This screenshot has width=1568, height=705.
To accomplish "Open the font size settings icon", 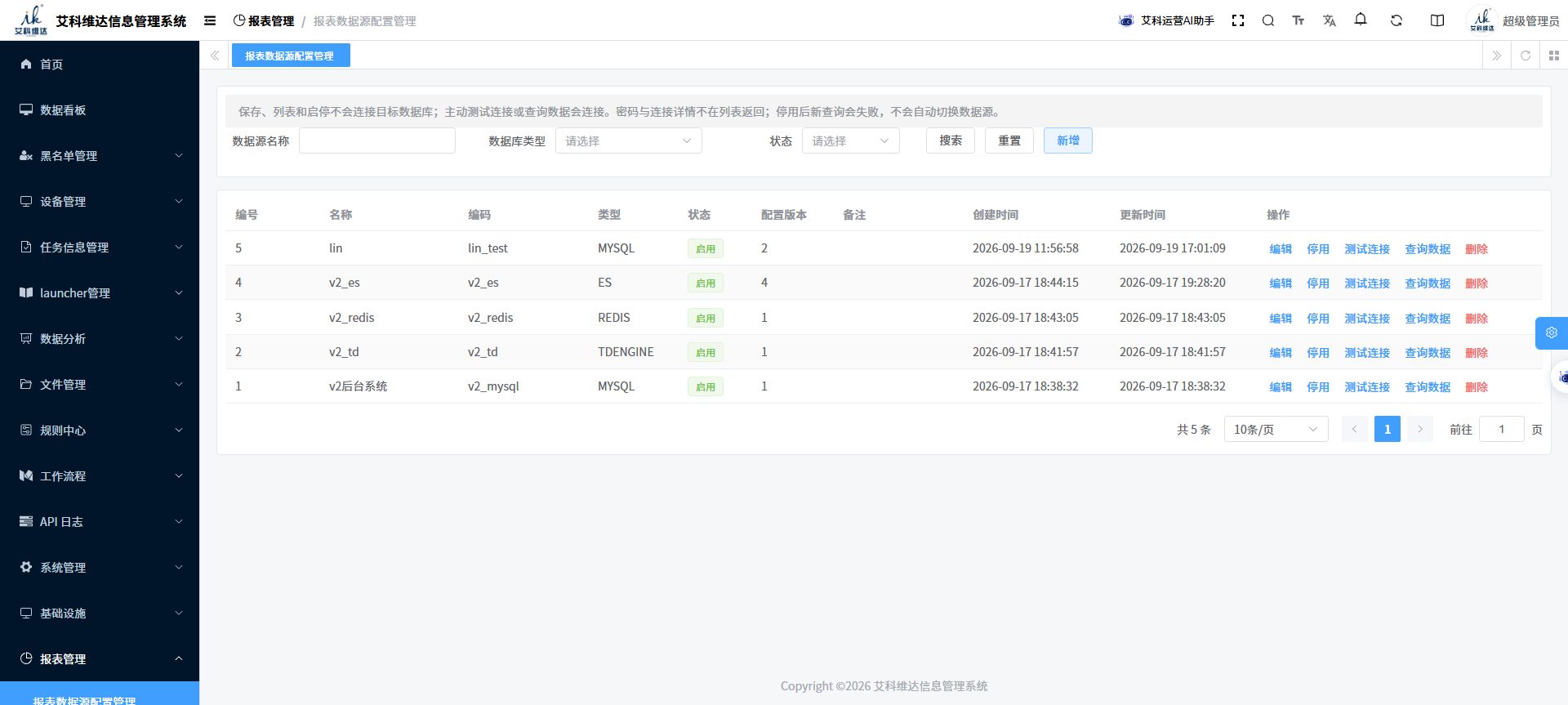I will coord(1298,20).
